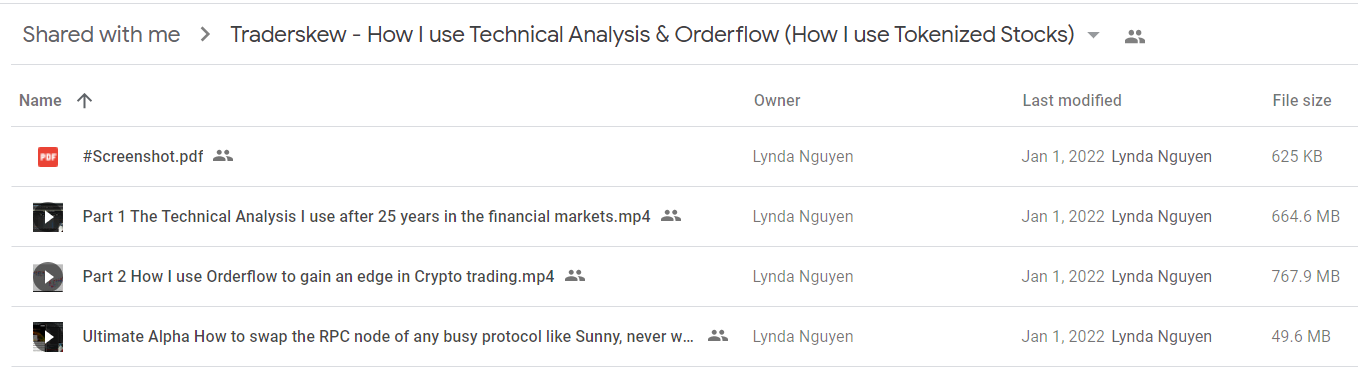Click the File size column header

1302,100
